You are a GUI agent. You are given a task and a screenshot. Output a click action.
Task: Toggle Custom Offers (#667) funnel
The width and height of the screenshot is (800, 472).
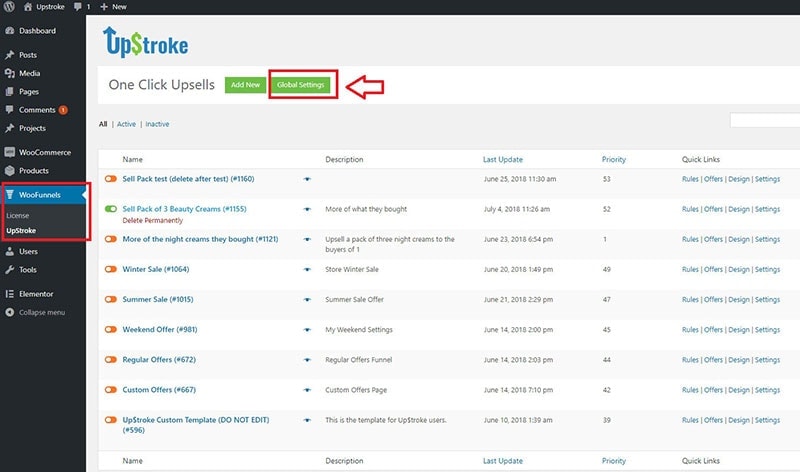[x=111, y=389]
